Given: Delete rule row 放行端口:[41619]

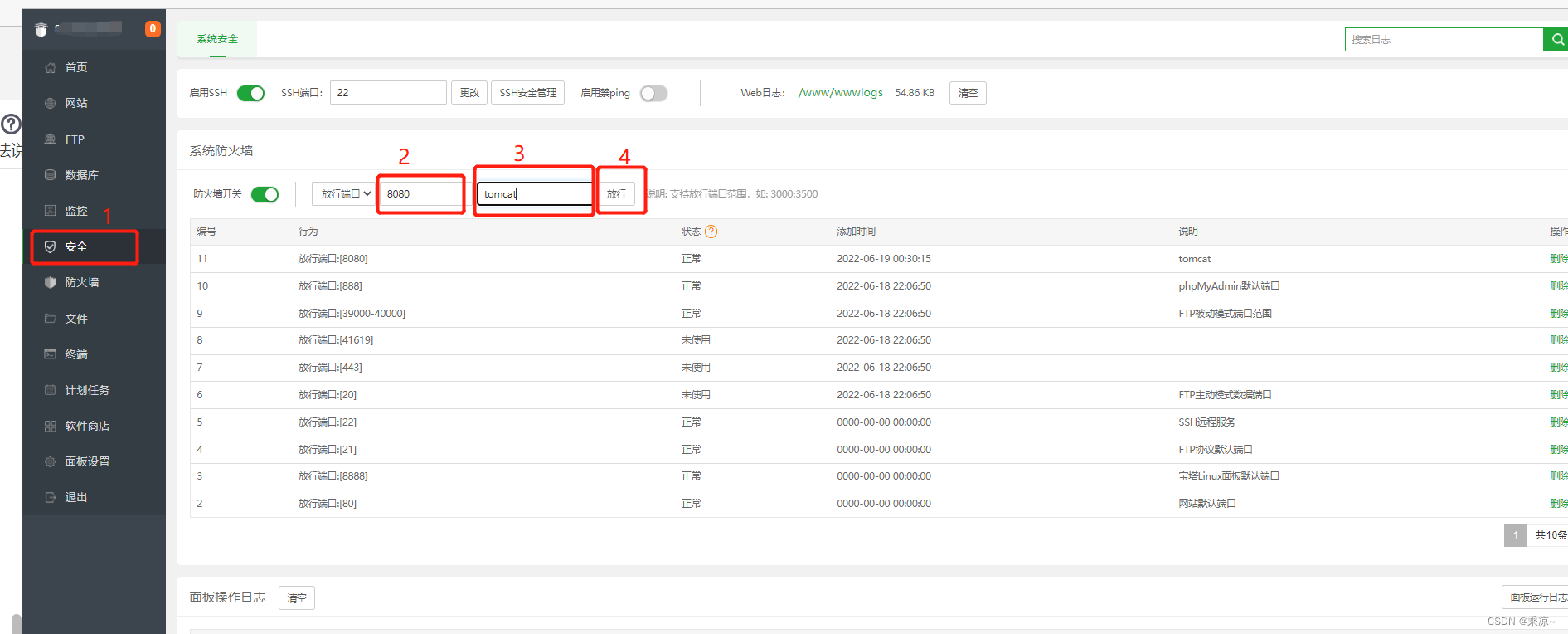Looking at the screenshot, I should [x=1559, y=340].
